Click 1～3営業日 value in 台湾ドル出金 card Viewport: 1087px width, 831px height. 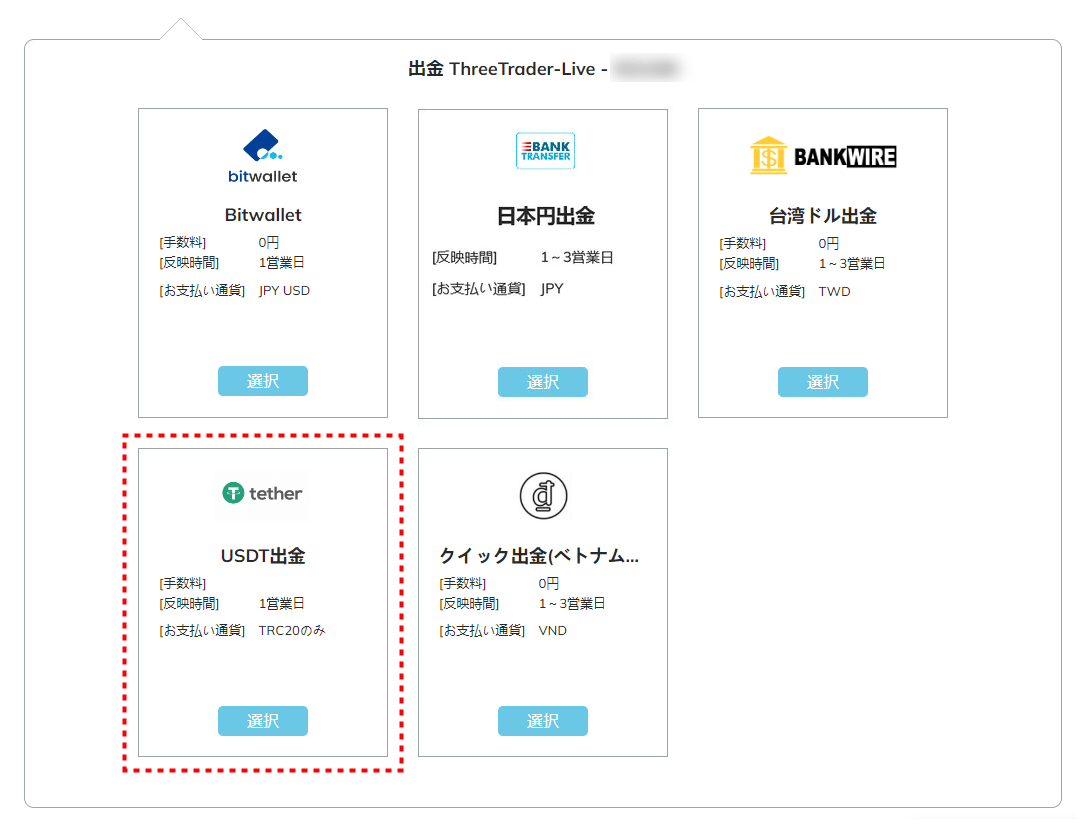point(852,263)
